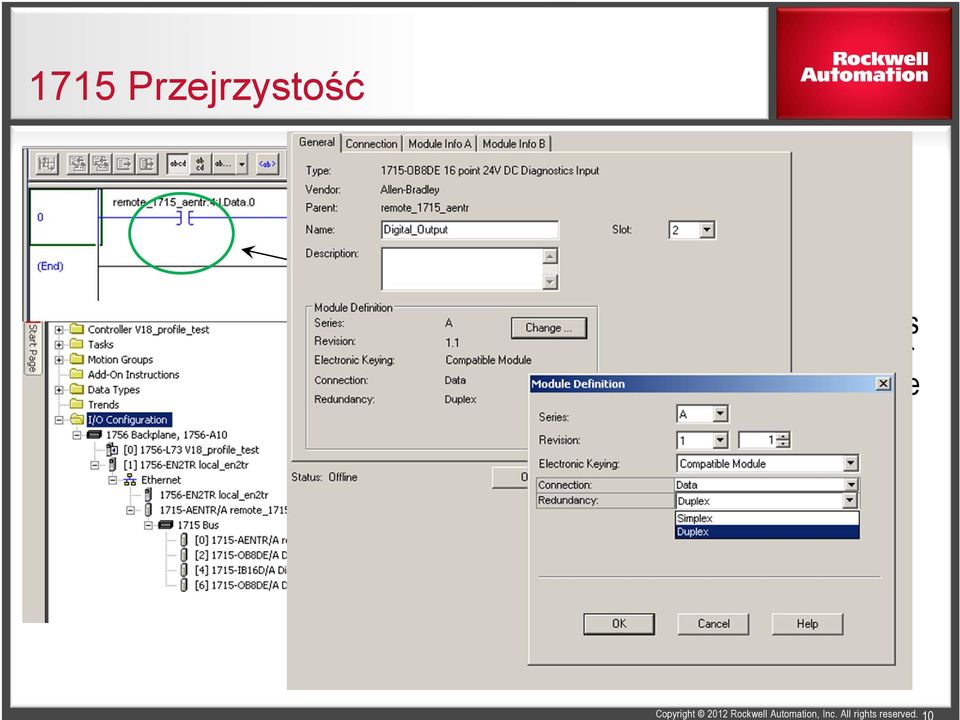
Task: Click inside the Description text box
Action: [462, 268]
